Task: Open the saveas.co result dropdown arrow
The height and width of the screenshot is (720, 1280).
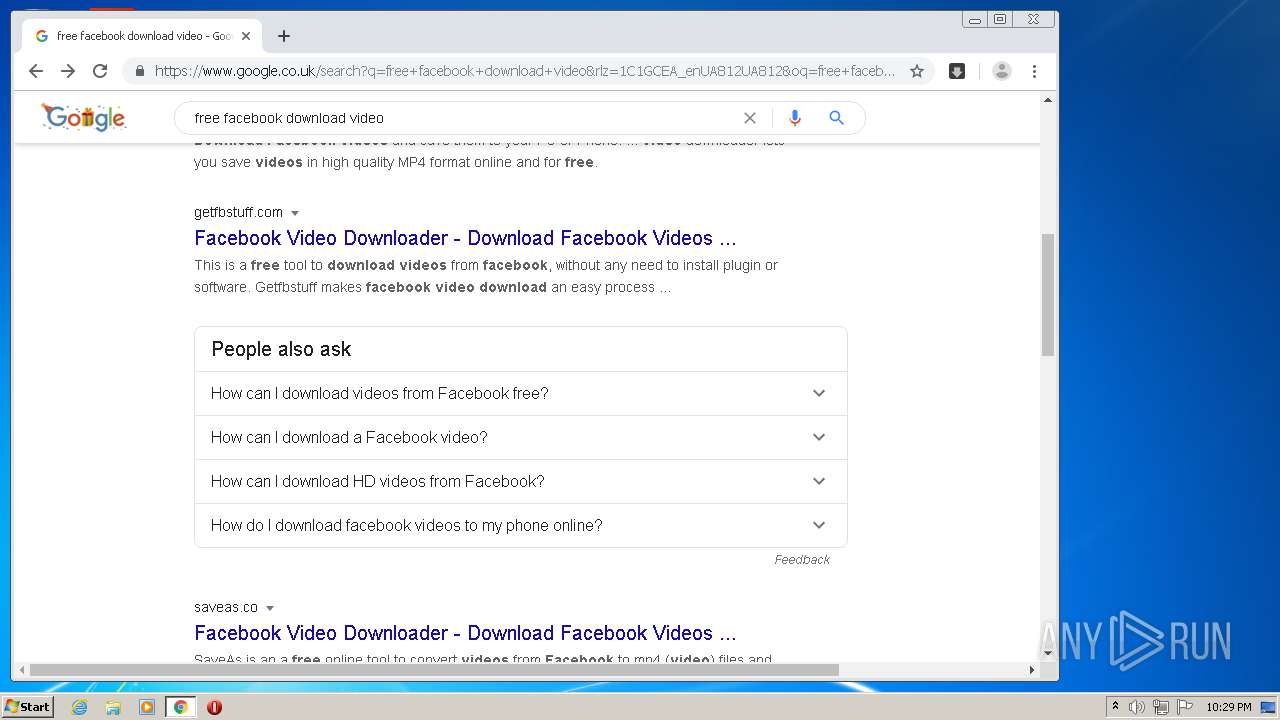Action: 270,608
